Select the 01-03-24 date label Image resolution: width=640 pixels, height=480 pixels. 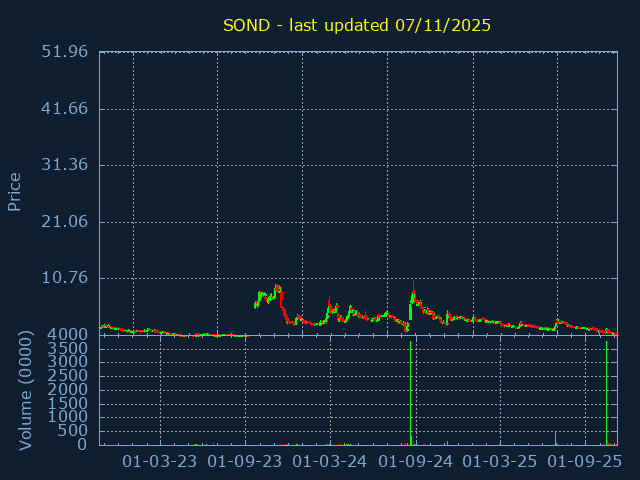(x=330, y=461)
